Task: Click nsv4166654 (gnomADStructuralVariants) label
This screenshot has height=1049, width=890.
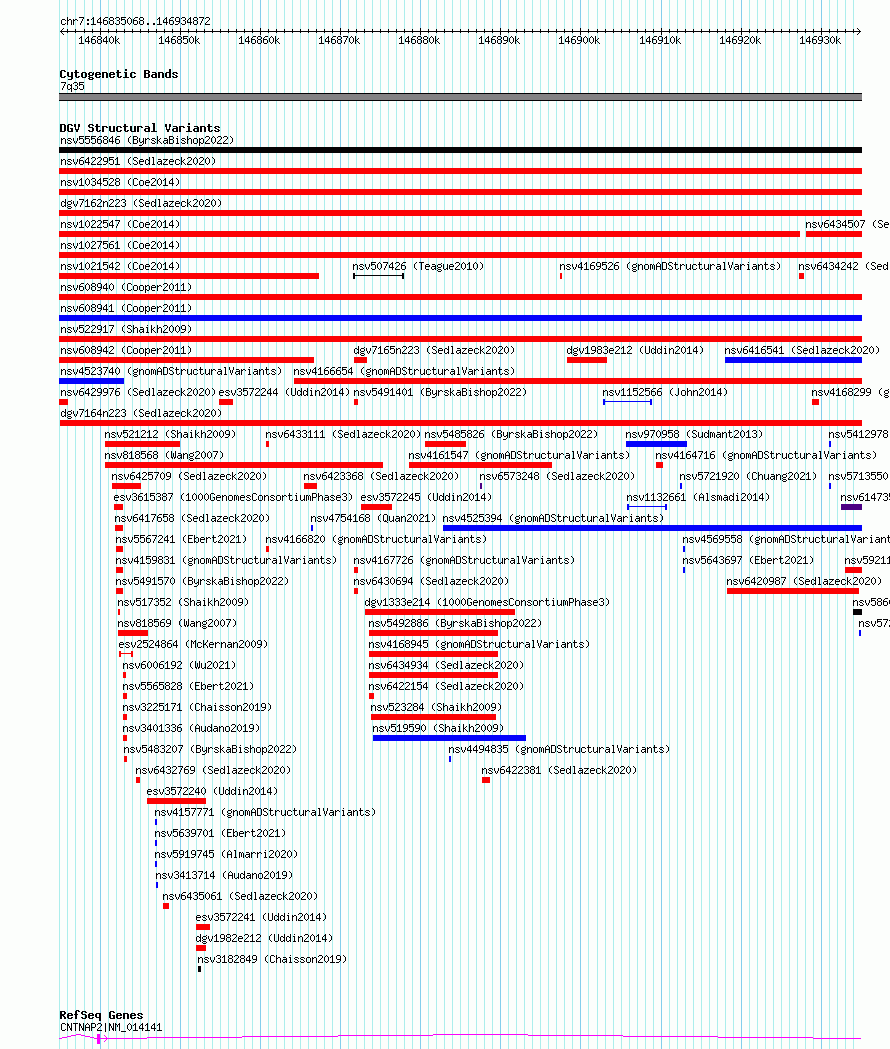Action: (x=404, y=371)
